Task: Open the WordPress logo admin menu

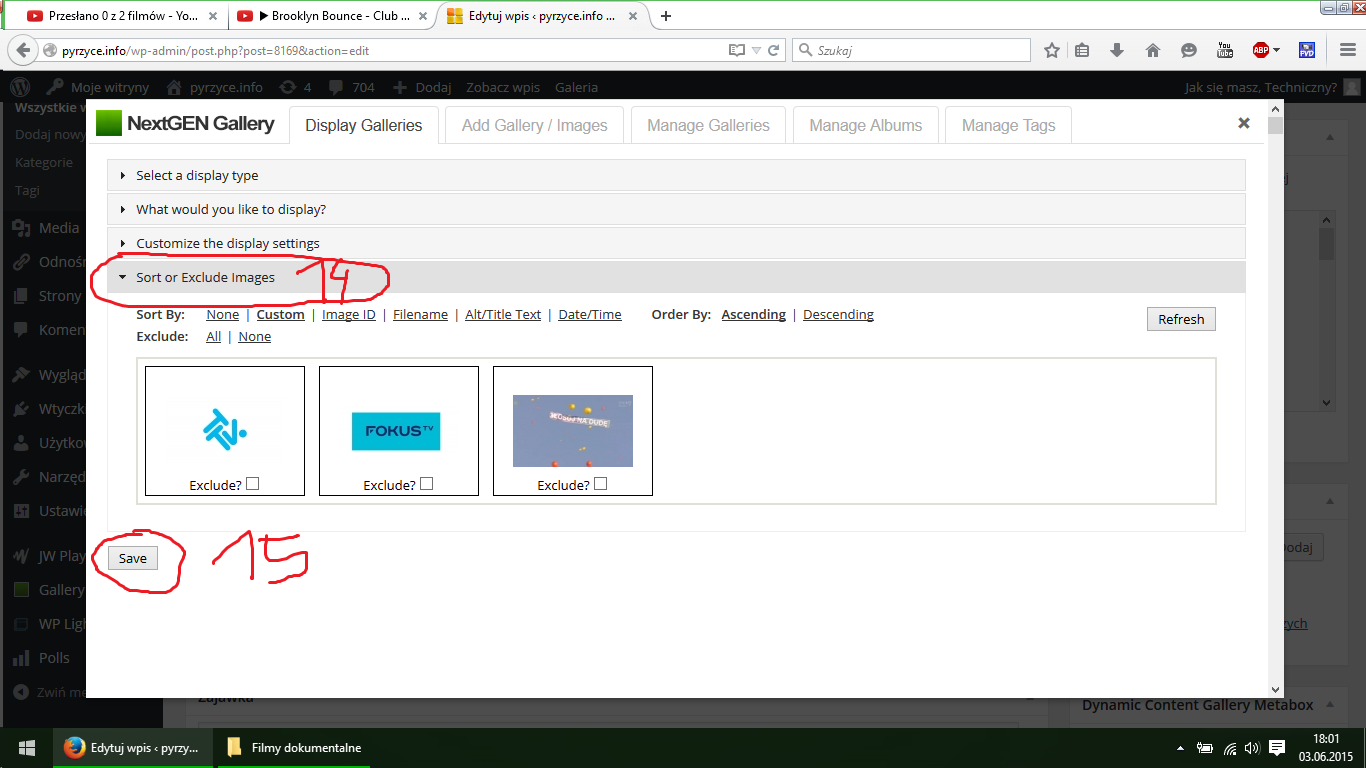Action: pyautogui.click(x=20, y=87)
